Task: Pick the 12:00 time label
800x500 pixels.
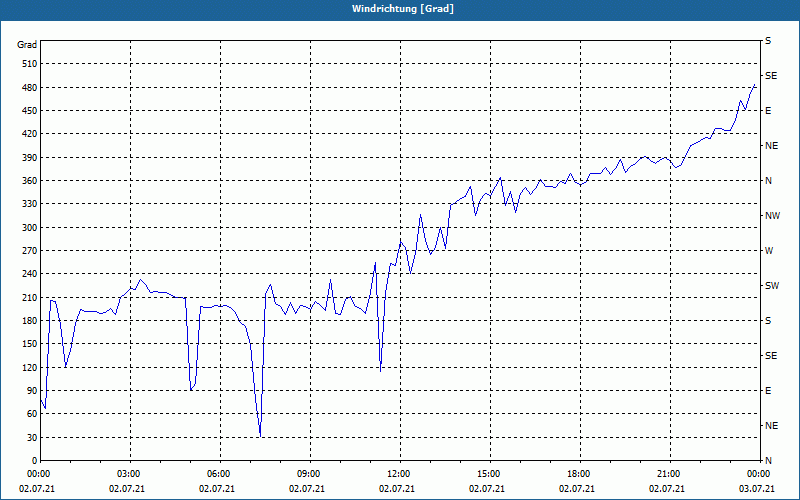Action: tap(398, 474)
